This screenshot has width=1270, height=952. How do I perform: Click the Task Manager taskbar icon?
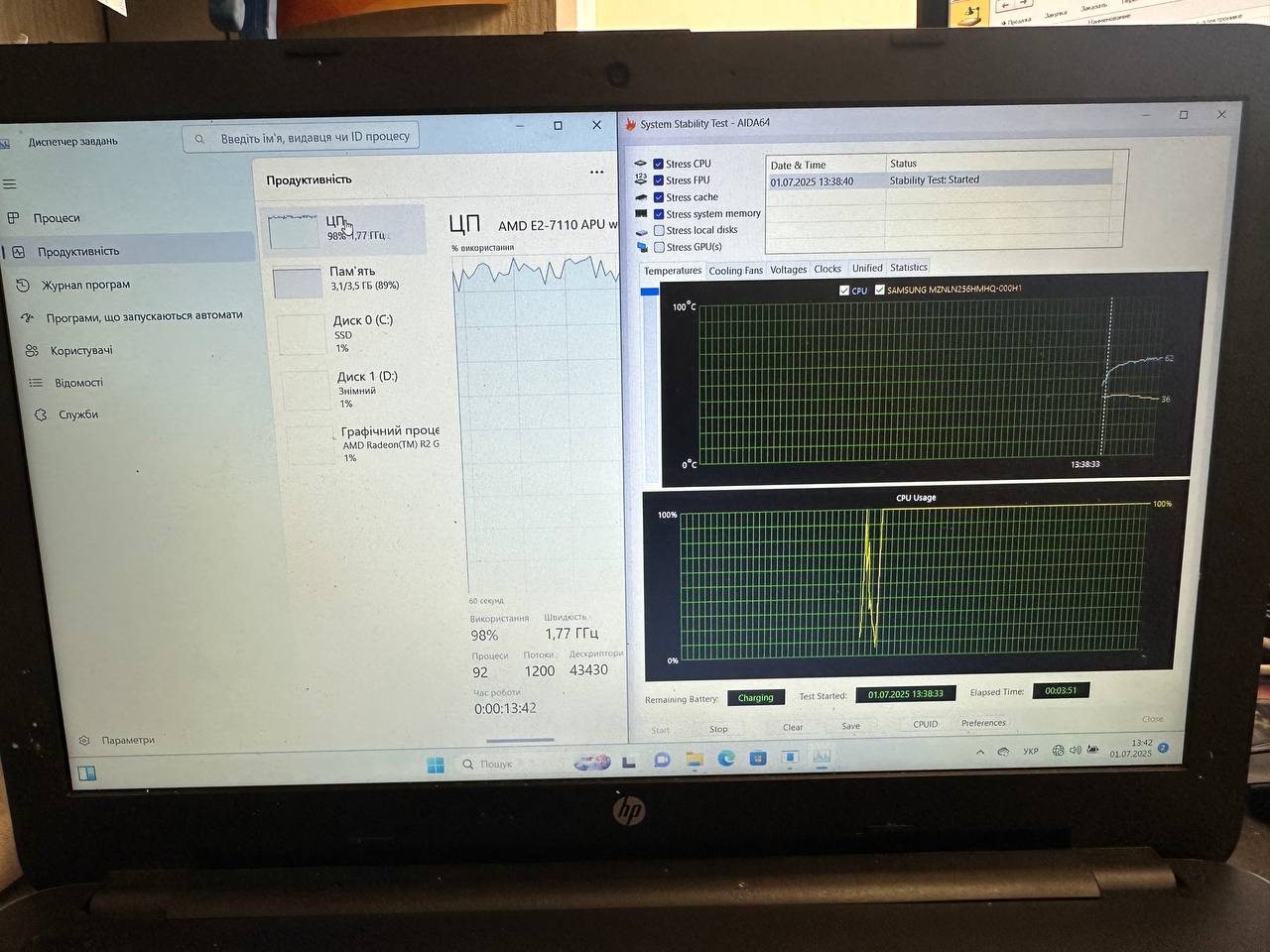point(822,757)
